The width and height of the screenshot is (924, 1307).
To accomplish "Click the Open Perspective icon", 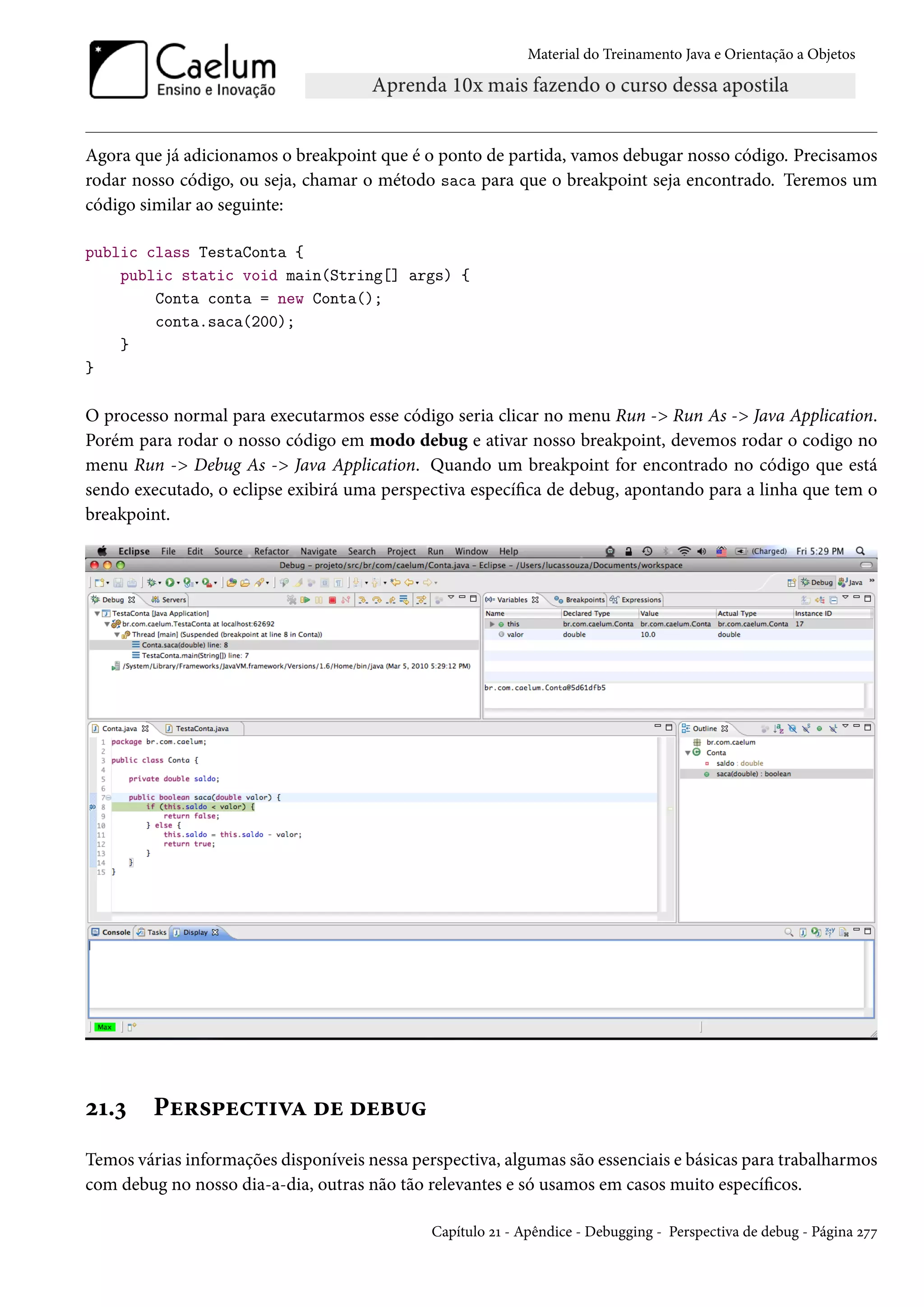I will [791, 582].
